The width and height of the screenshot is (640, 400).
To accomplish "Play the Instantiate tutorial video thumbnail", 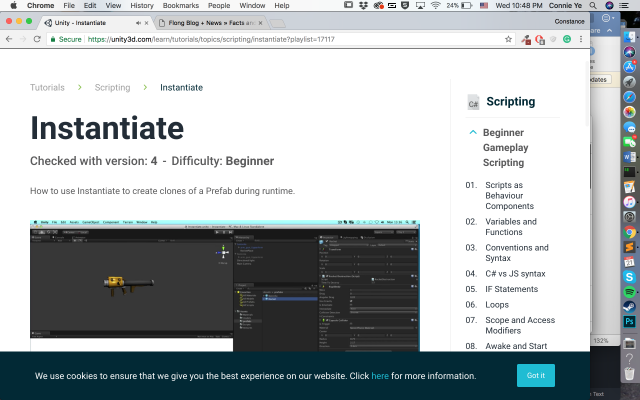I will tap(225, 286).
